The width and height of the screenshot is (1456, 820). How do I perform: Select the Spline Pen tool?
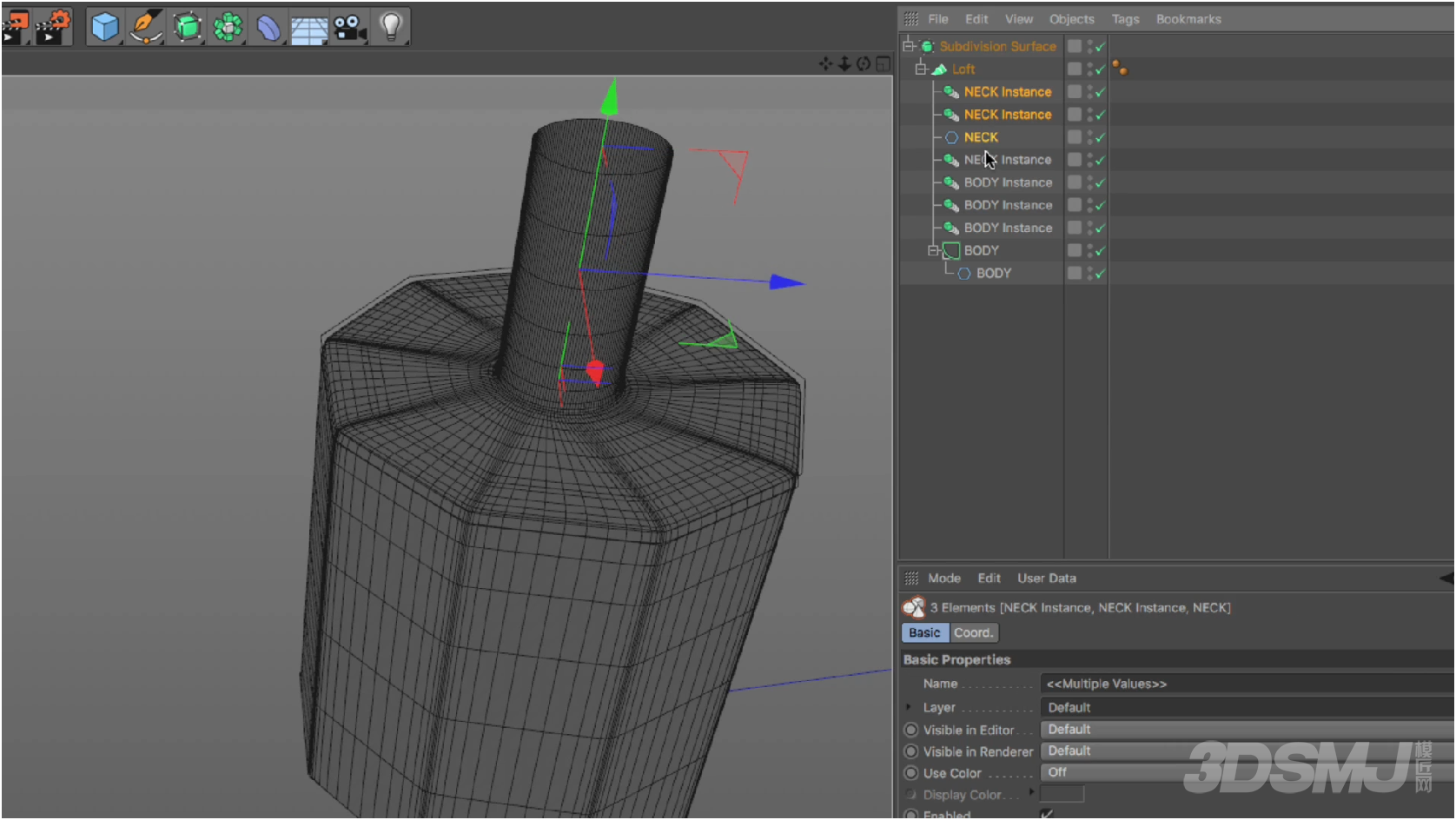point(145,27)
